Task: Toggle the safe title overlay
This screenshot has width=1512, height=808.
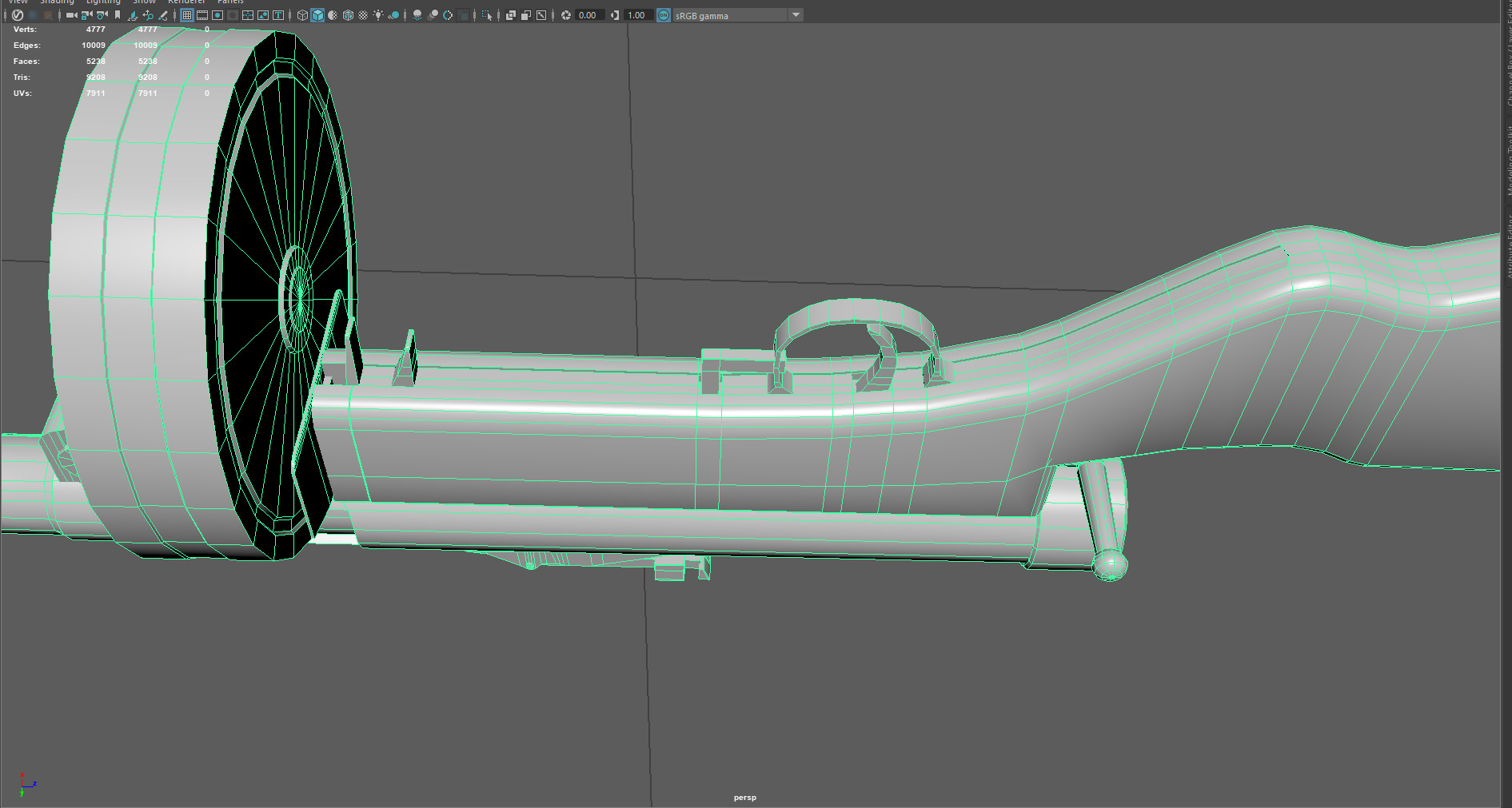Action: (278, 15)
